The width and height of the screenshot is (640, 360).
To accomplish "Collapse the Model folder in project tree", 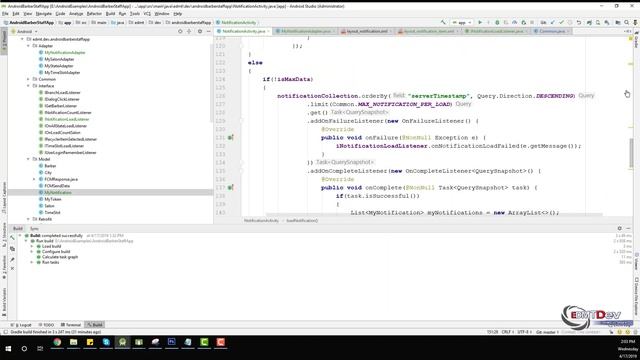I will [x=29, y=159].
